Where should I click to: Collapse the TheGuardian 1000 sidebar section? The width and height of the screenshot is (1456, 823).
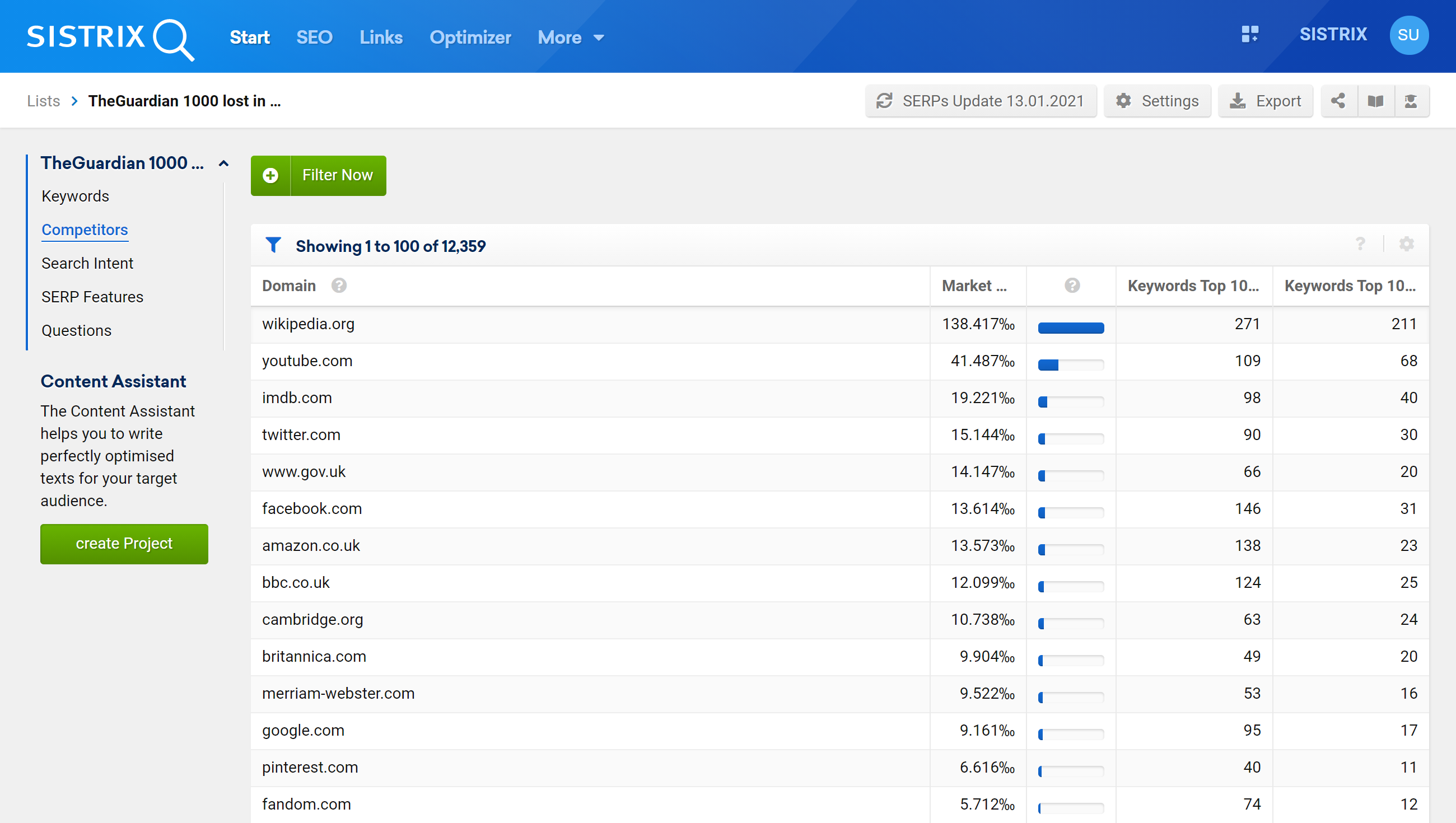pos(224,163)
